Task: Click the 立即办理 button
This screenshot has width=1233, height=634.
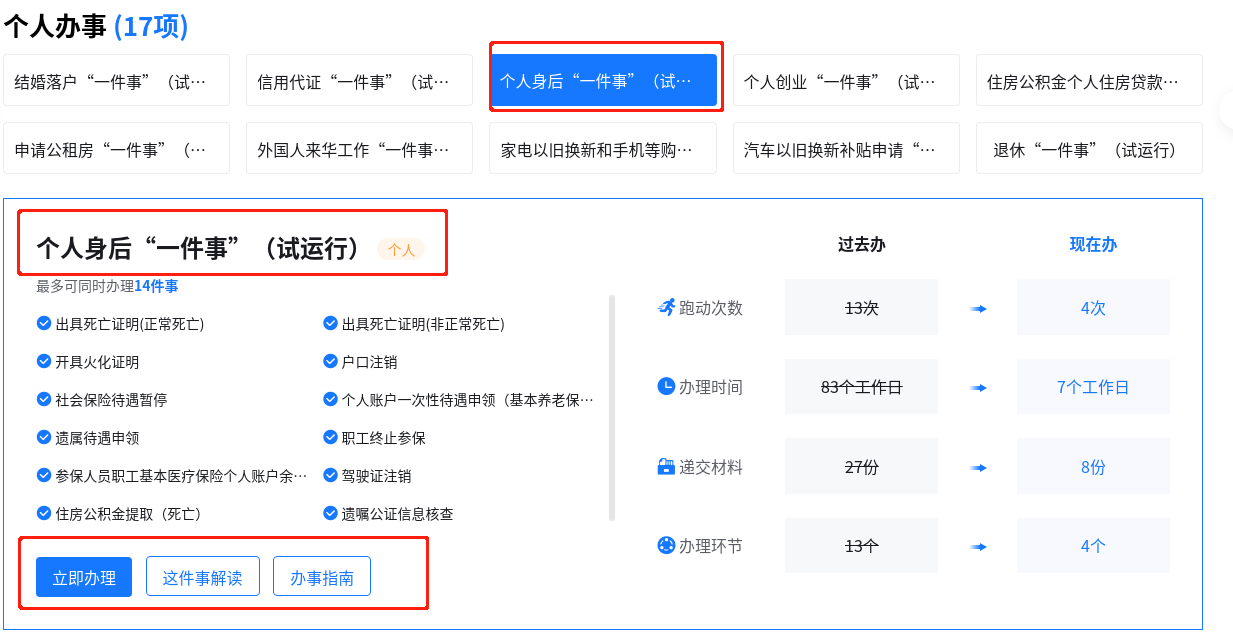Action: click(x=84, y=577)
